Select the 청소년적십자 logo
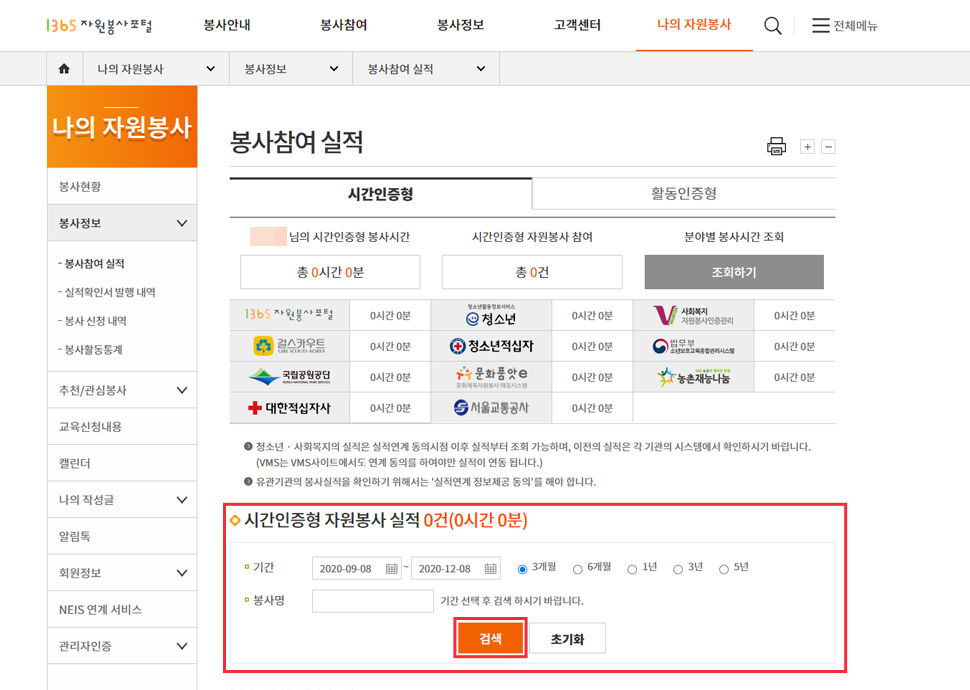 click(x=491, y=346)
